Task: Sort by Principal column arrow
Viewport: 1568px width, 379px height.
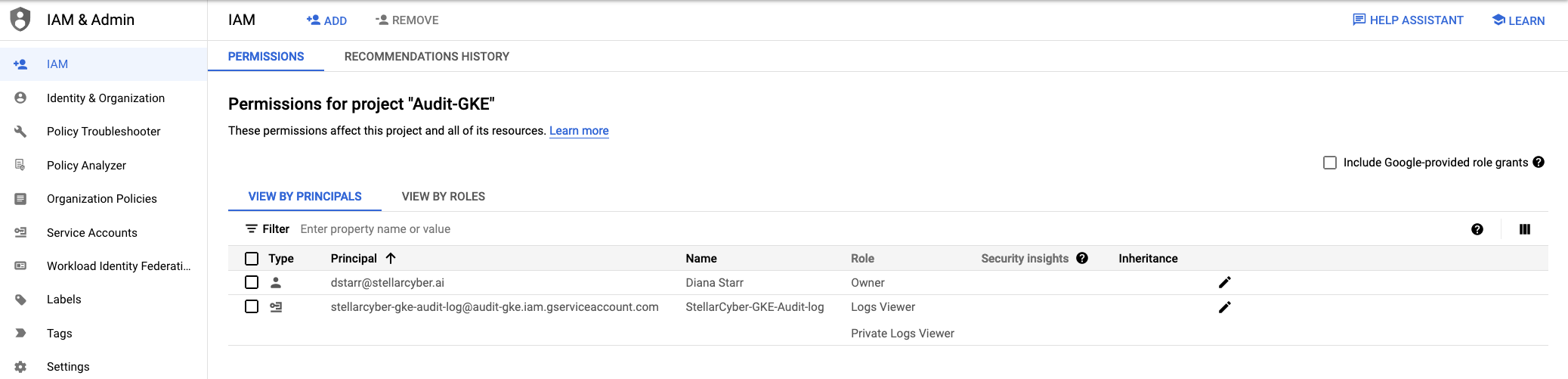Action: [x=391, y=258]
